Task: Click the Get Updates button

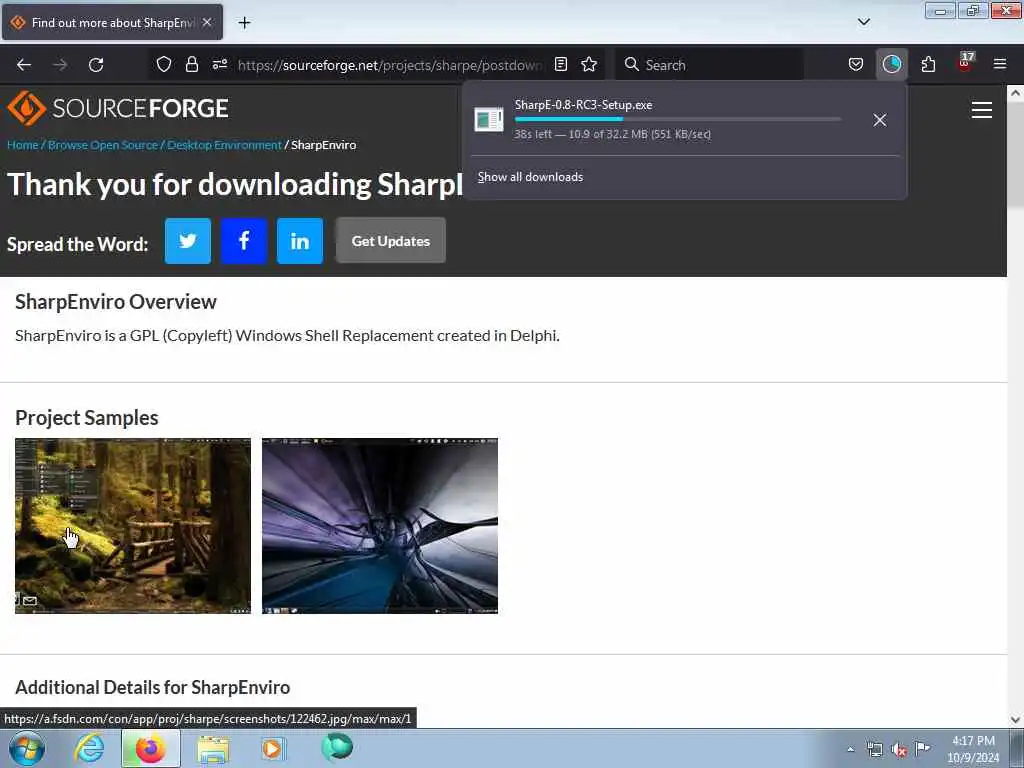Action: (x=391, y=240)
